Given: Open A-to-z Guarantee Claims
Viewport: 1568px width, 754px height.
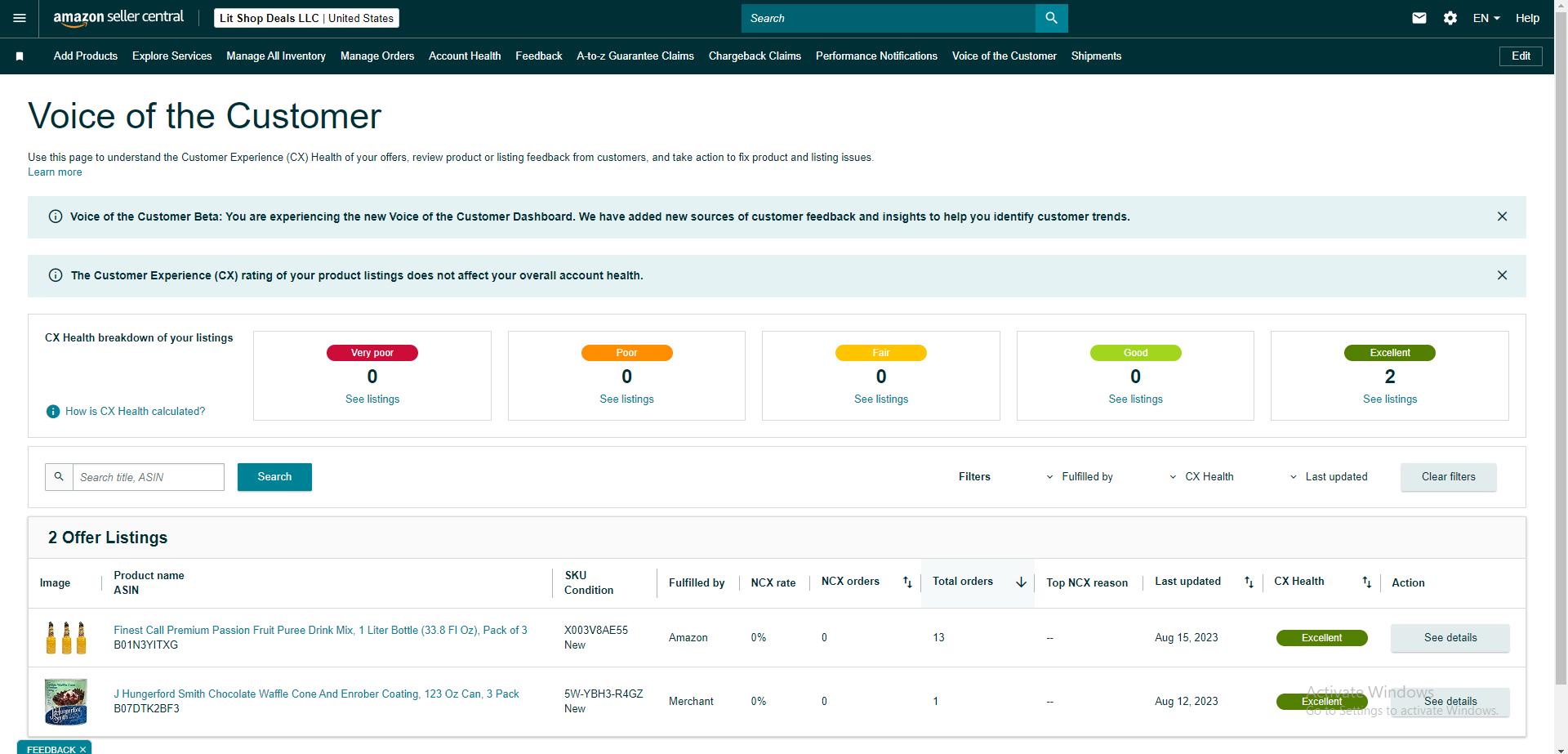Looking at the screenshot, I should pos(635,56).
